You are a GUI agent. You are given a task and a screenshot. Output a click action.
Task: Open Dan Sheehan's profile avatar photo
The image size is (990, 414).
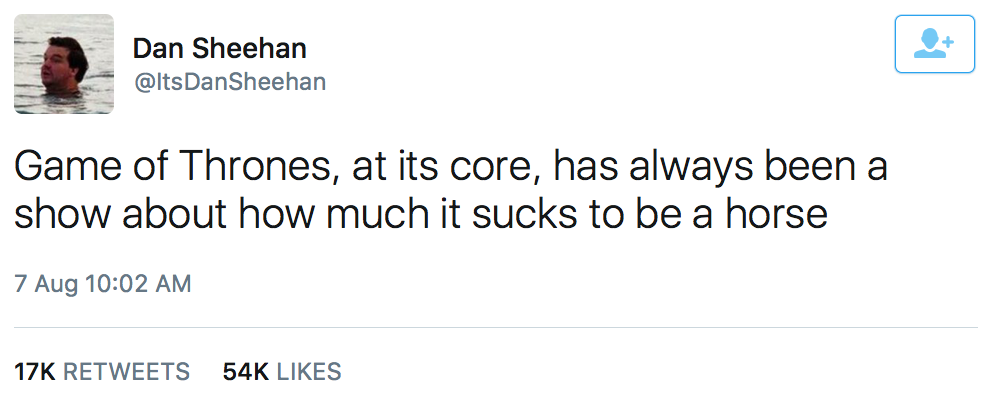[63, 64]
